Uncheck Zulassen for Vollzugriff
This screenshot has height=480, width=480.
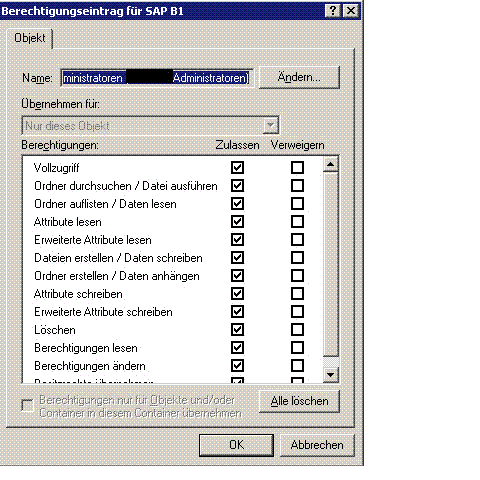(237, 167)
